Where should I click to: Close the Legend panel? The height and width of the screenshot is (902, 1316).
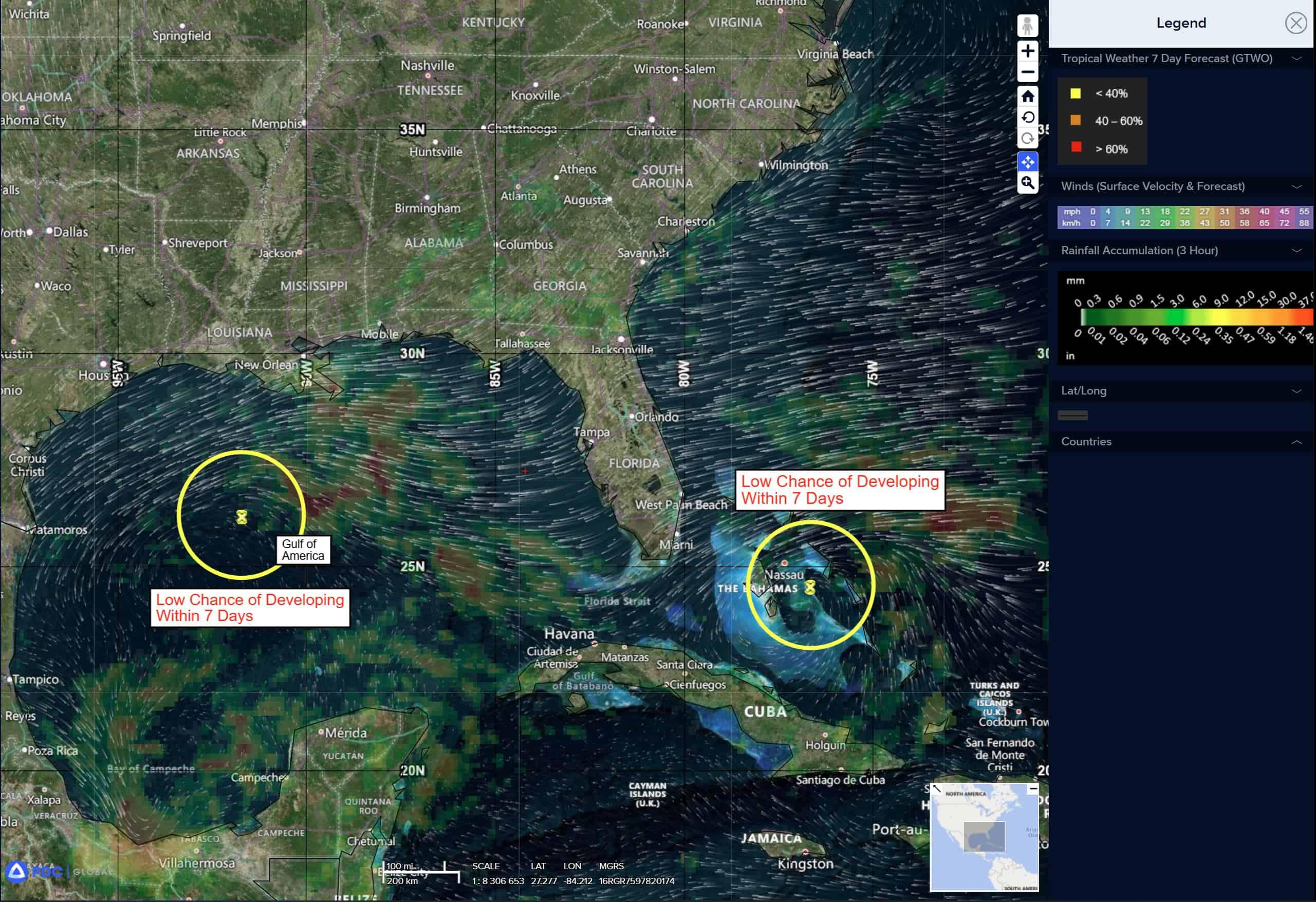click(x=1295, y=23)
